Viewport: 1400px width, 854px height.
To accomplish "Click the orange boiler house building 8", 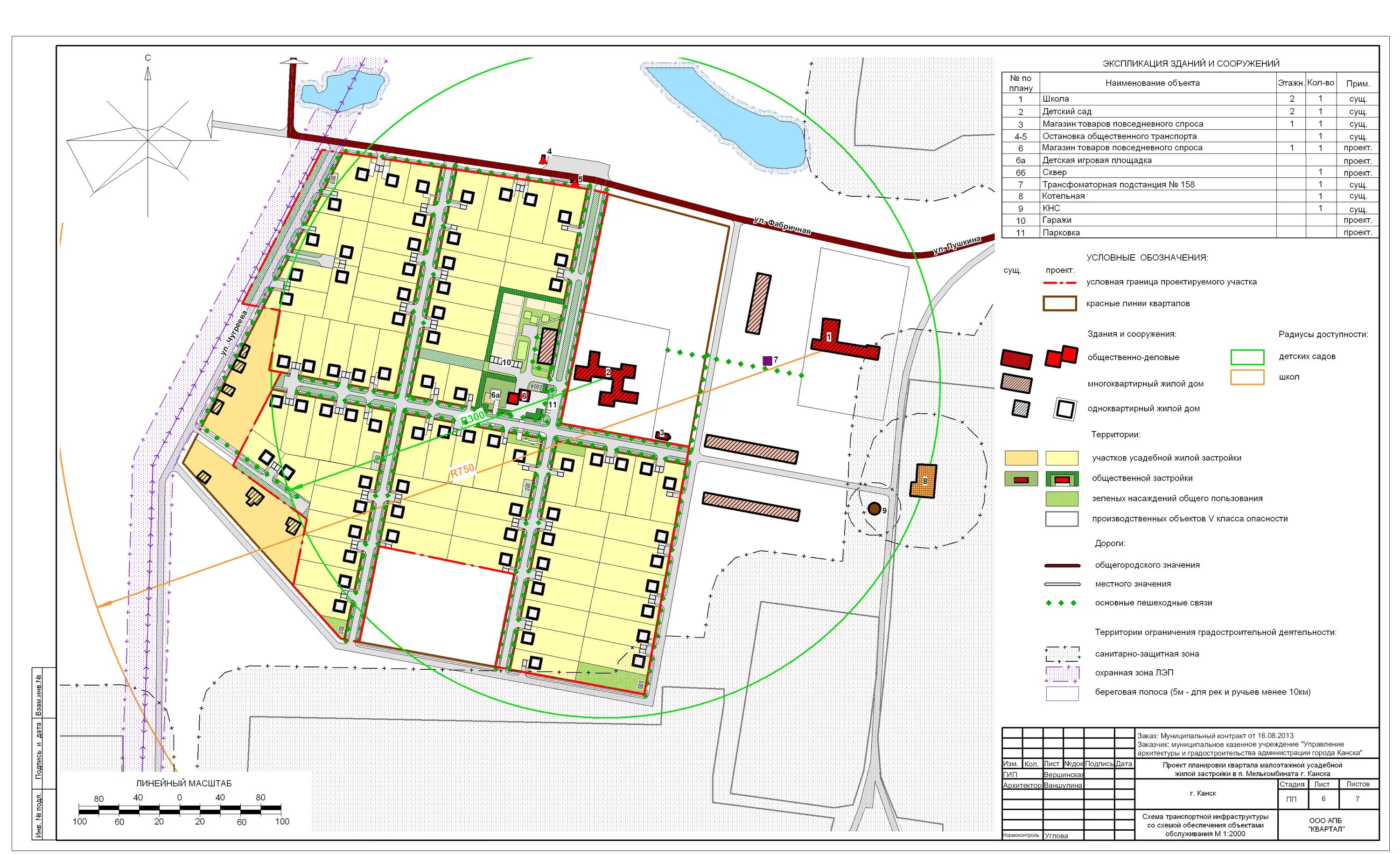I will (924, 481).
